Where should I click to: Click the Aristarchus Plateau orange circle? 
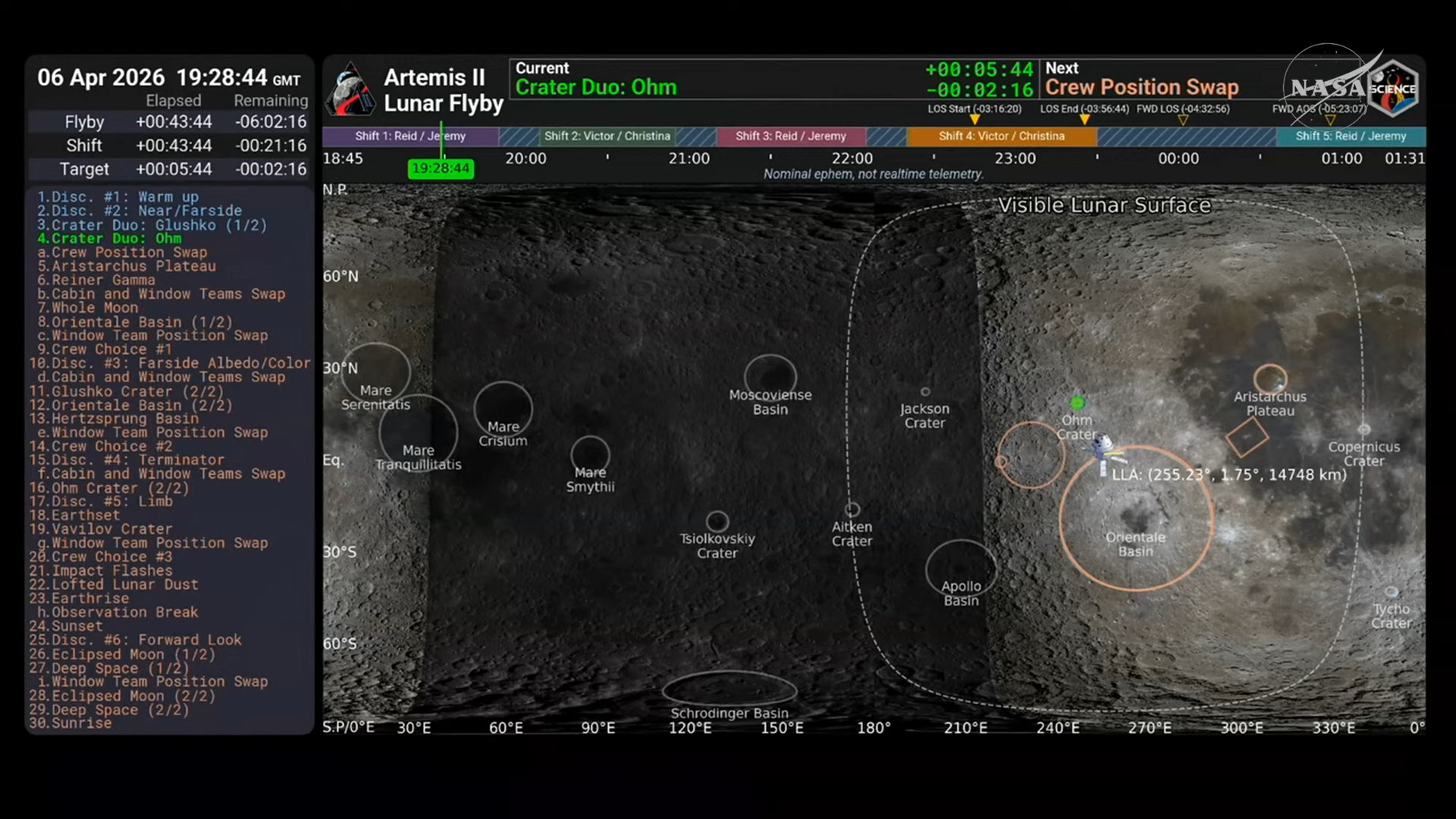point(1270,379)
